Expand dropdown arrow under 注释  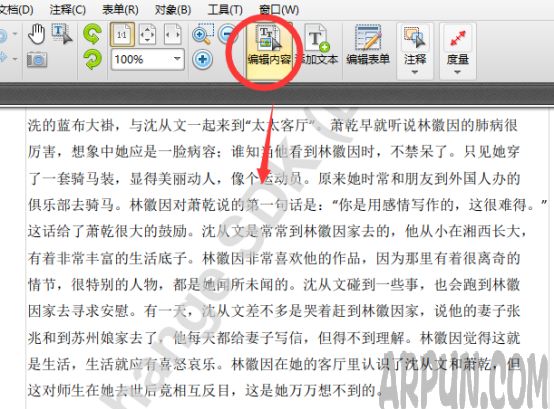(415, 72)
